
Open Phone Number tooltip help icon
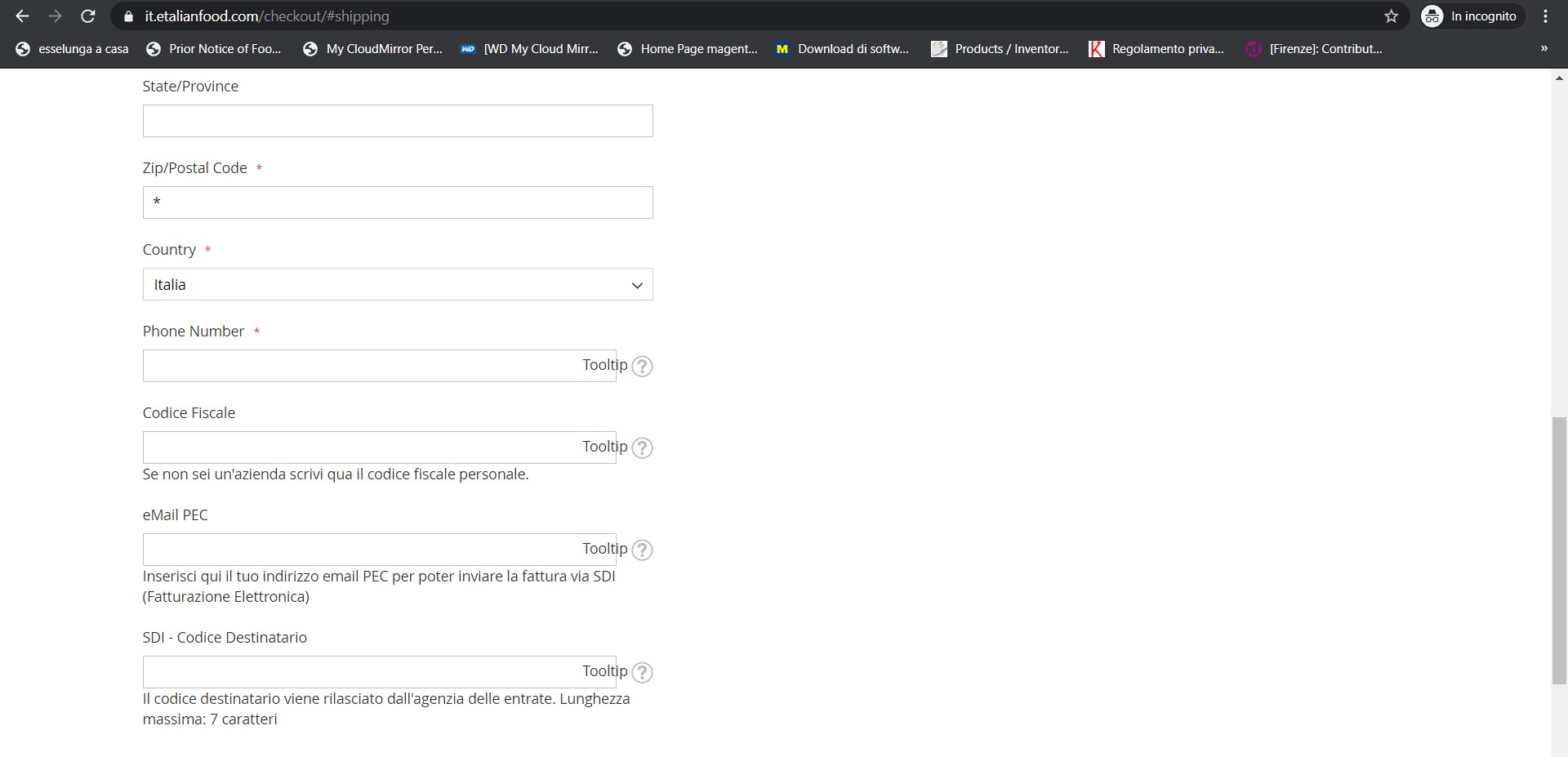click(x=643, y=366)
